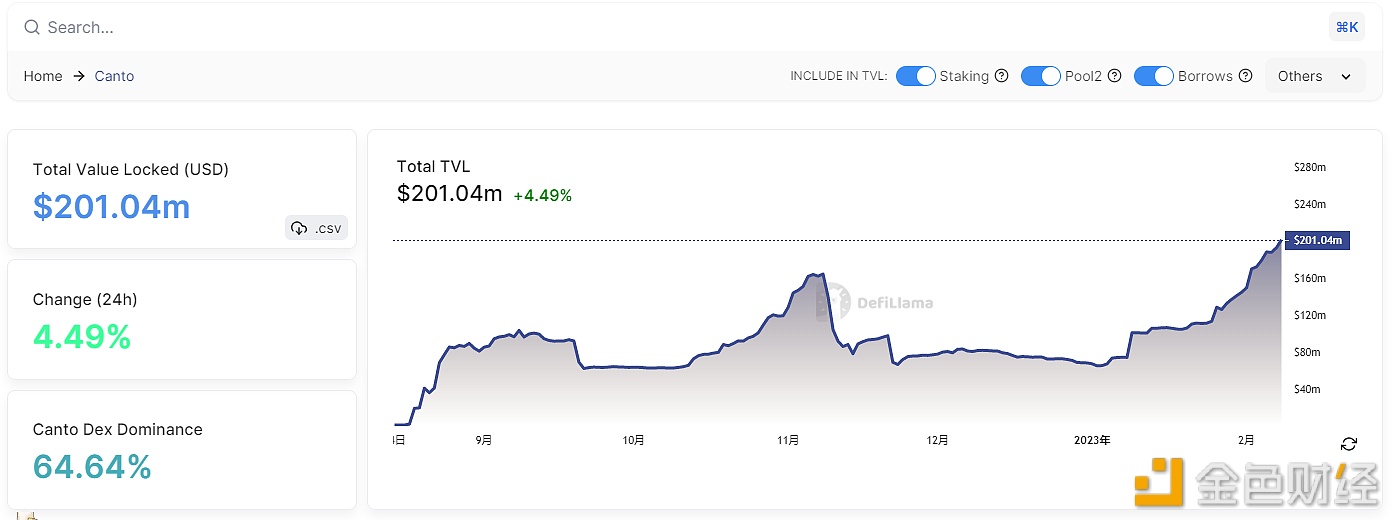Expand the Others chevron arrow
This screenshot has width=1392, height=520.
click(x=1346, y=77)
